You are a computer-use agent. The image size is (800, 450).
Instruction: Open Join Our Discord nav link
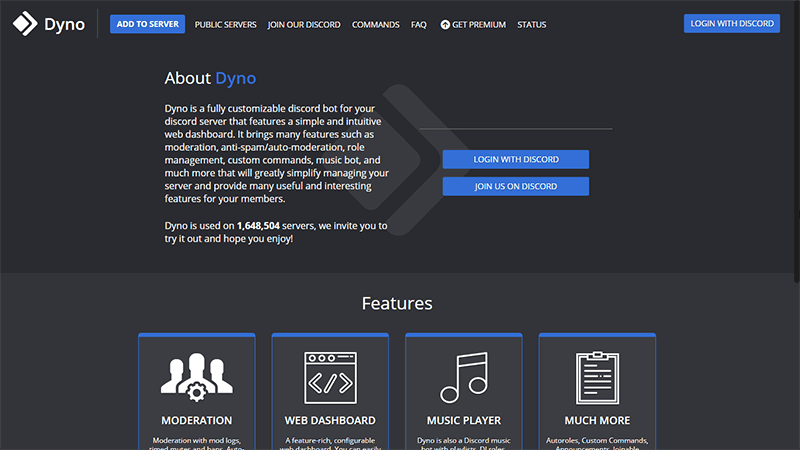304,24
